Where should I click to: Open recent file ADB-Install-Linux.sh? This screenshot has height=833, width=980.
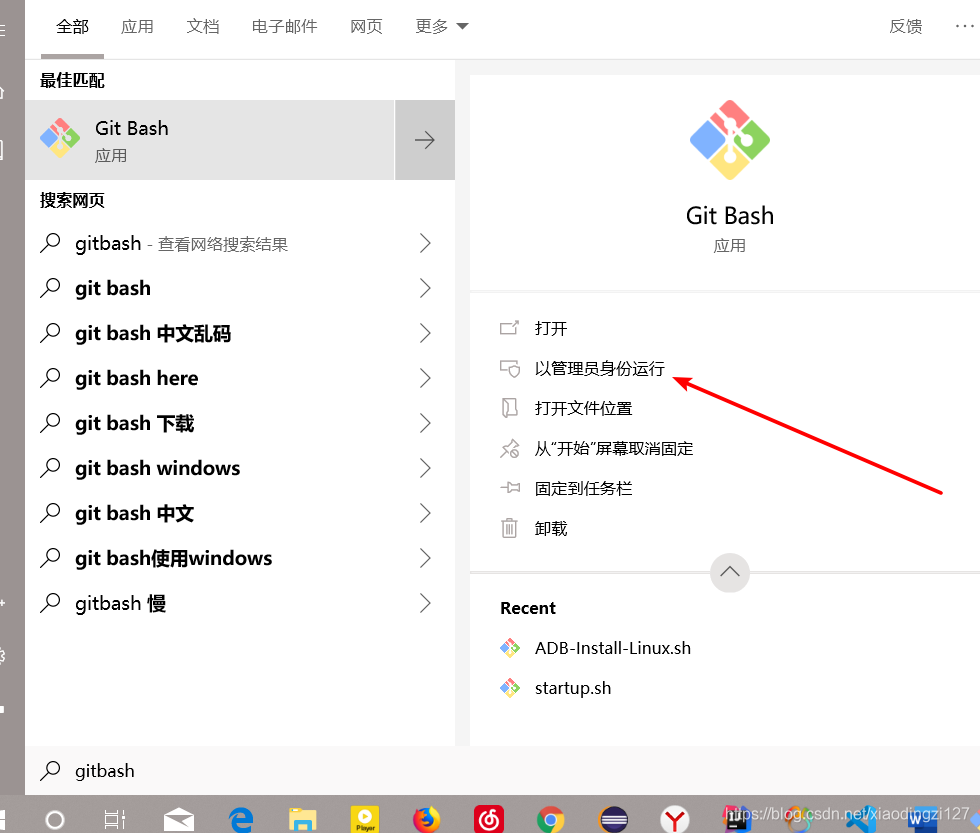click(612, 648)
